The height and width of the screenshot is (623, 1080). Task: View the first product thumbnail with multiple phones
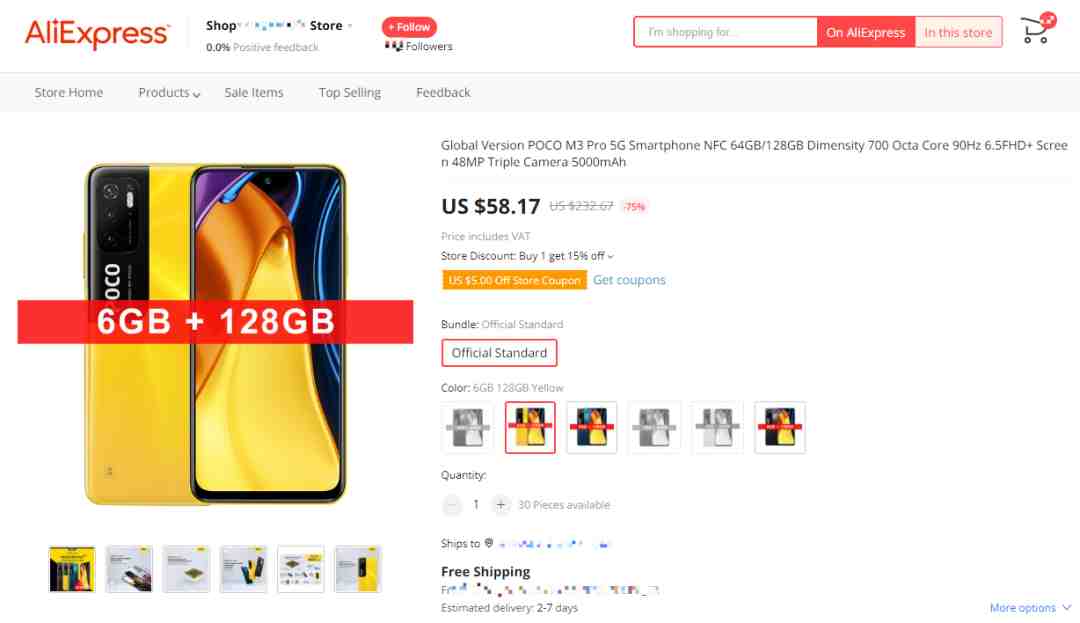[x=72, y=569]
